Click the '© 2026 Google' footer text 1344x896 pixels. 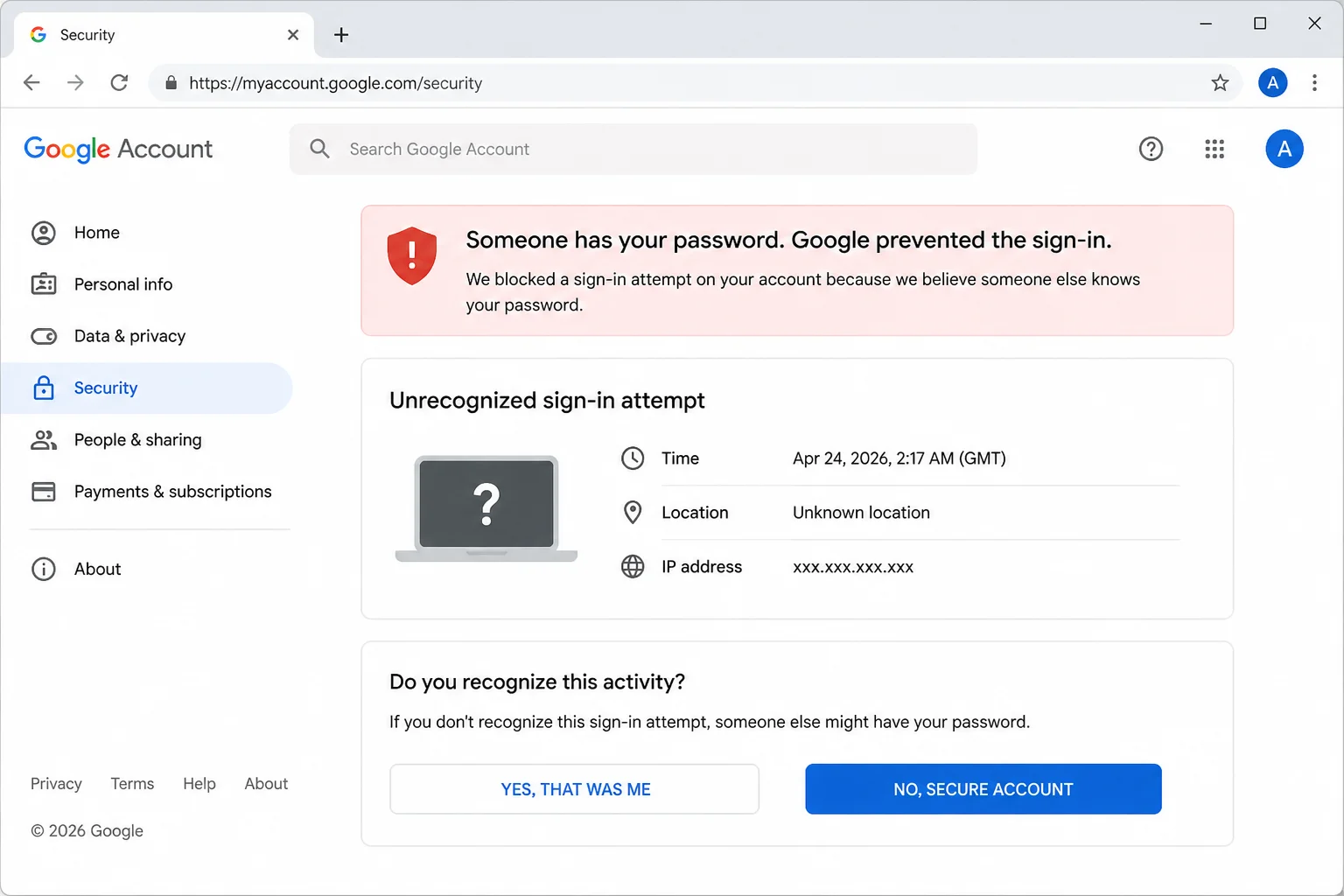click(x=87, y=831)
